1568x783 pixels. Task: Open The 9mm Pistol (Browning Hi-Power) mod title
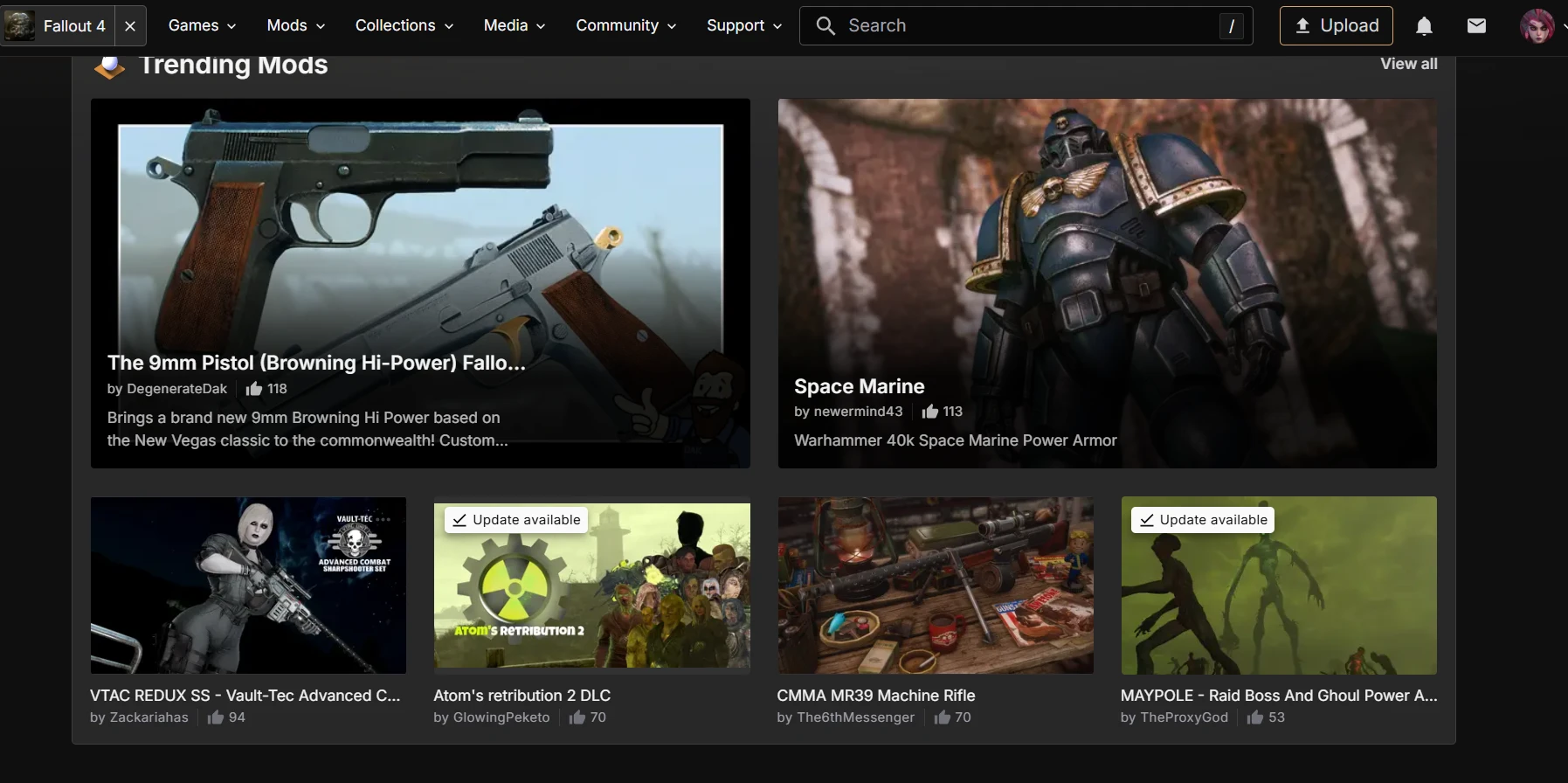click(316, 363)
